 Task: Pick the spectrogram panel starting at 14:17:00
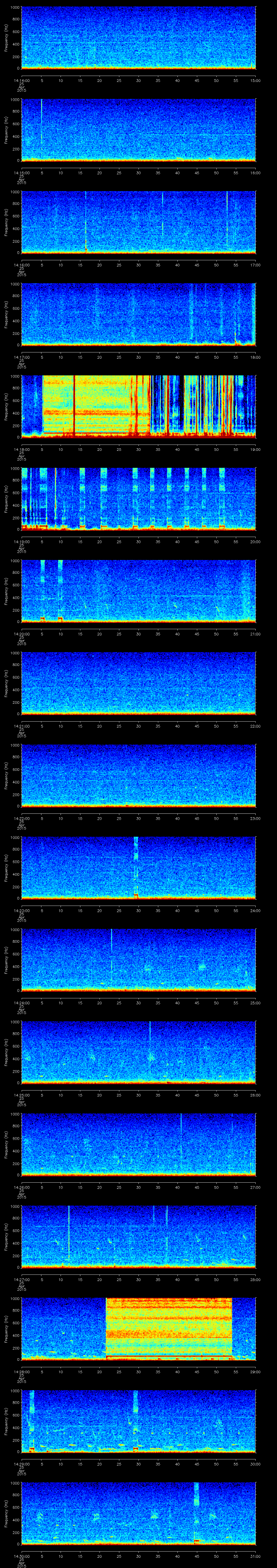[x=138, y=314]
